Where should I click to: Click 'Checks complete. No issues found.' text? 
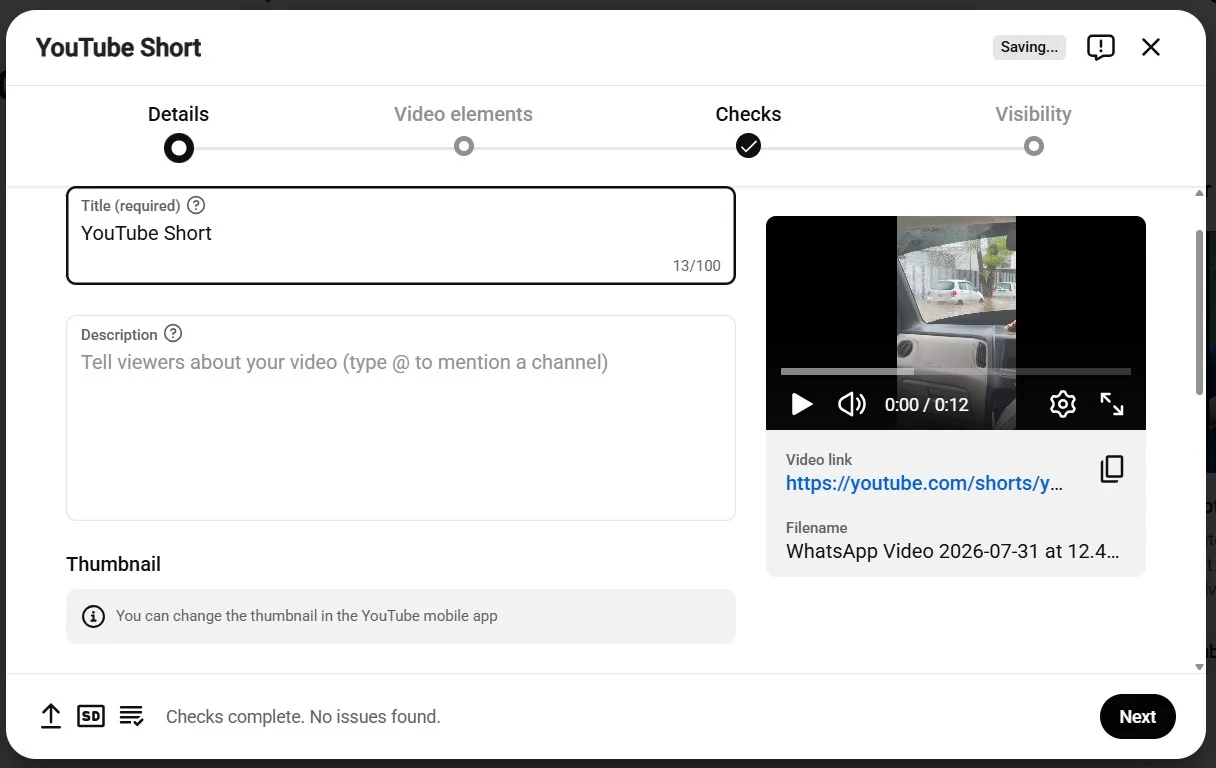(303, 716)
